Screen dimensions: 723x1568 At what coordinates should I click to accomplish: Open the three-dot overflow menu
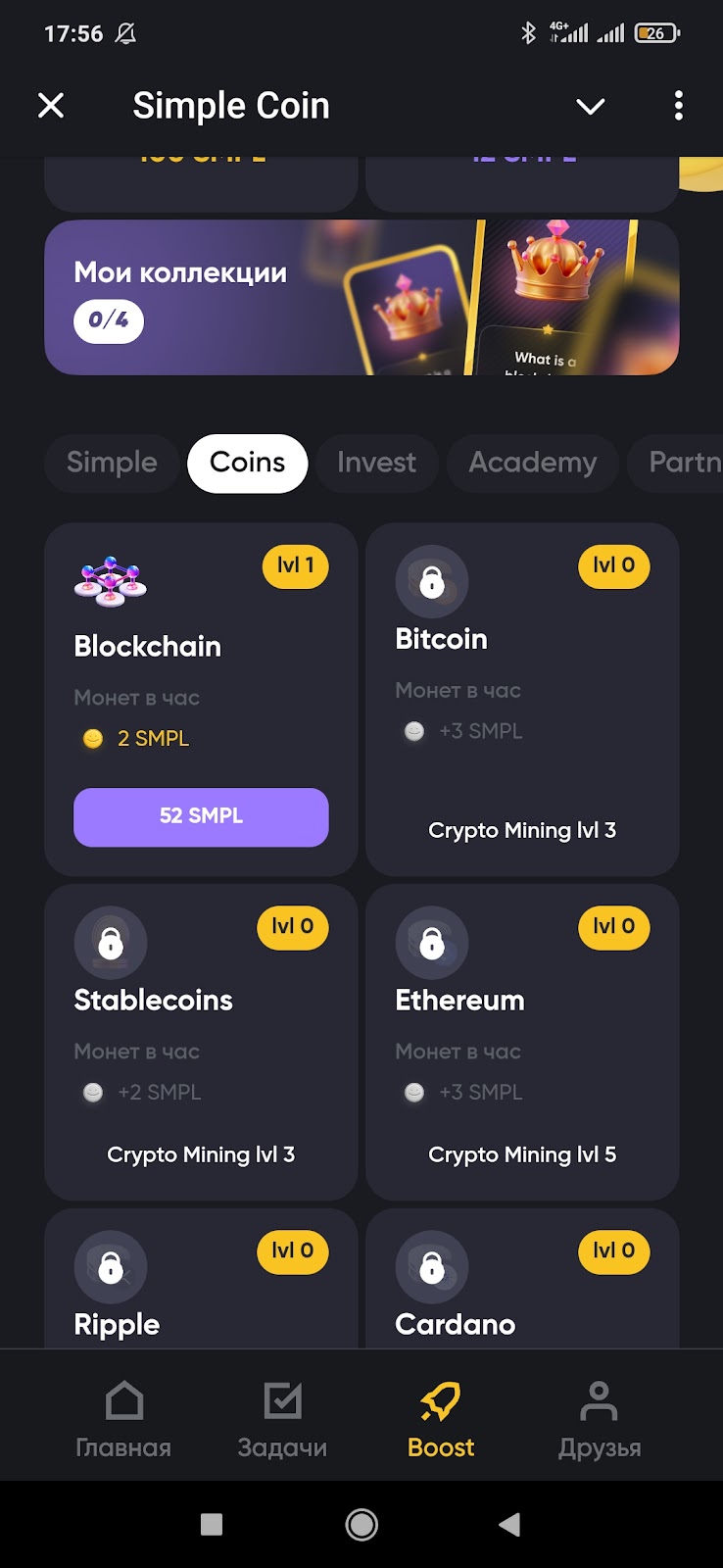(x=678, y=106)
